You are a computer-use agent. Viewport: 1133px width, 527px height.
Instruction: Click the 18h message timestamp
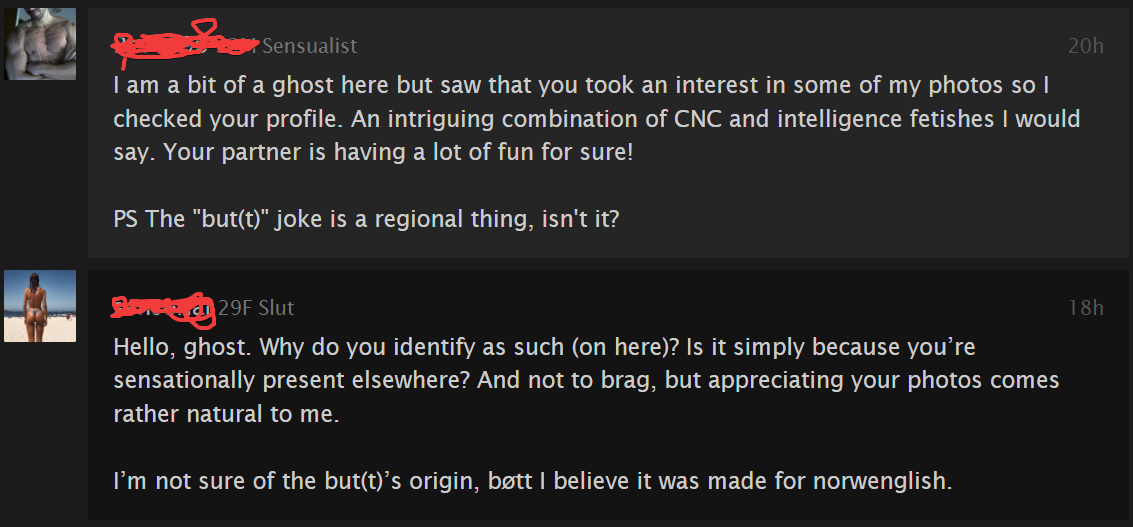[x=1085, y=308]
